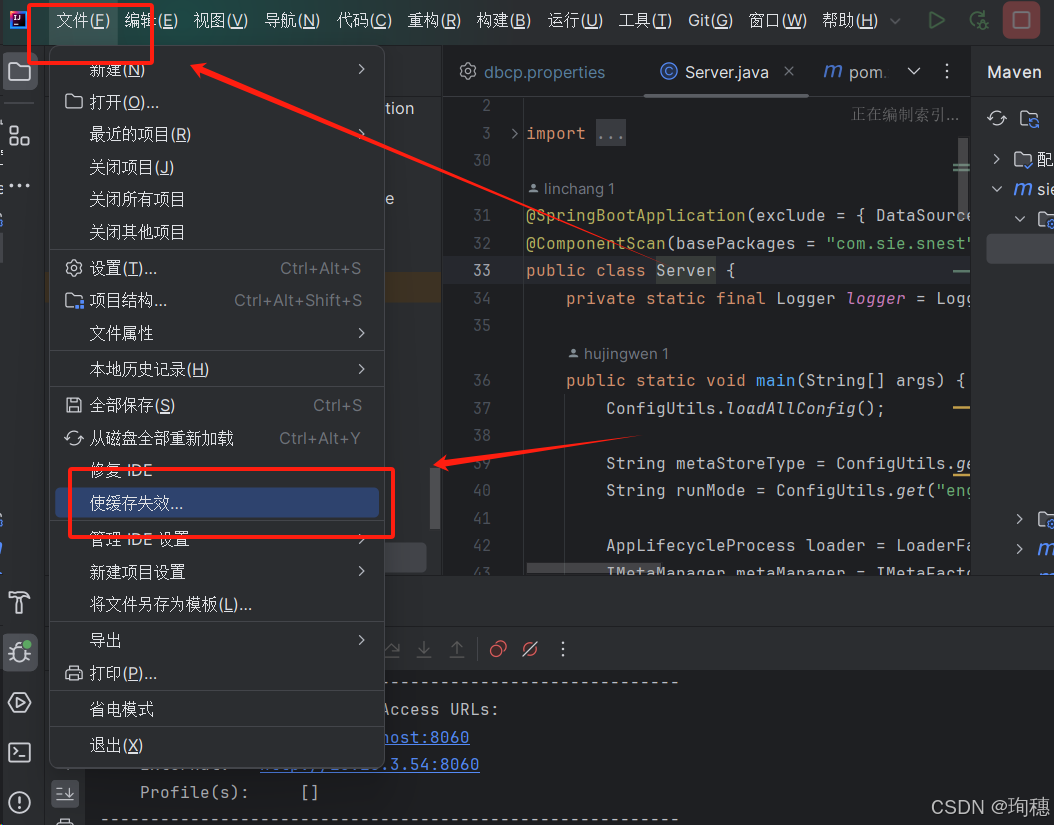Click the green Run triangle icon

pyautogui.click(x=936, y=20)
